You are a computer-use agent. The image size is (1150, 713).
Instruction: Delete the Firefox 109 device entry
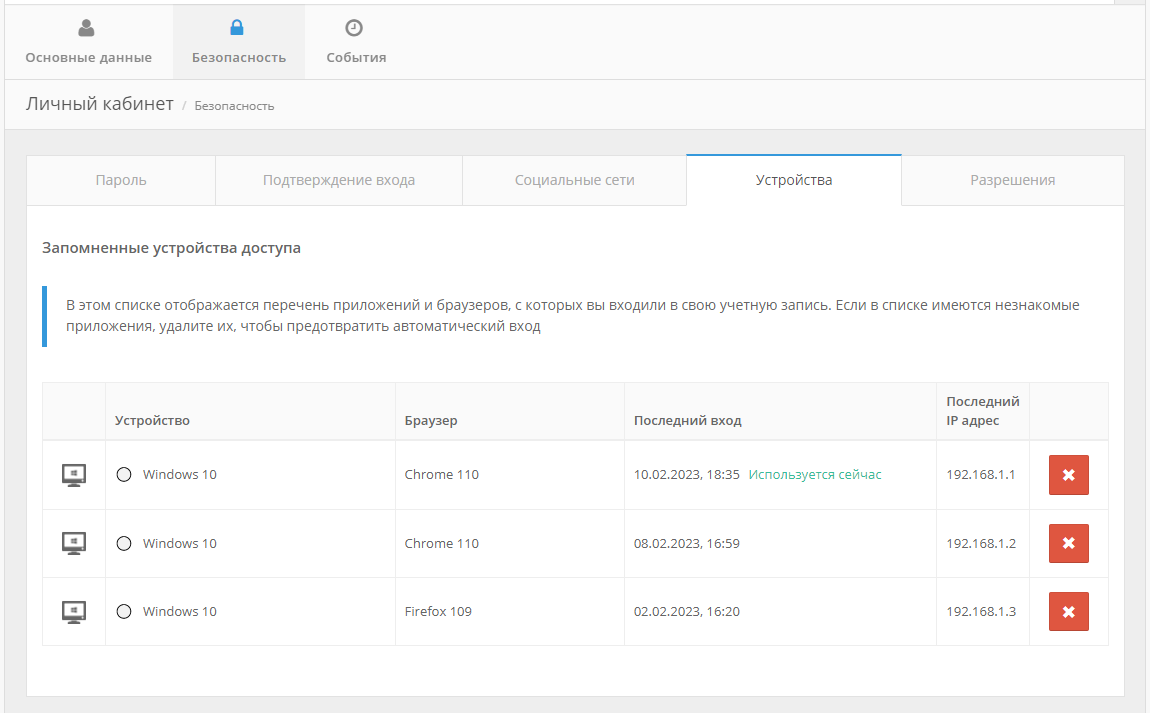click(x=1068, y=611)
